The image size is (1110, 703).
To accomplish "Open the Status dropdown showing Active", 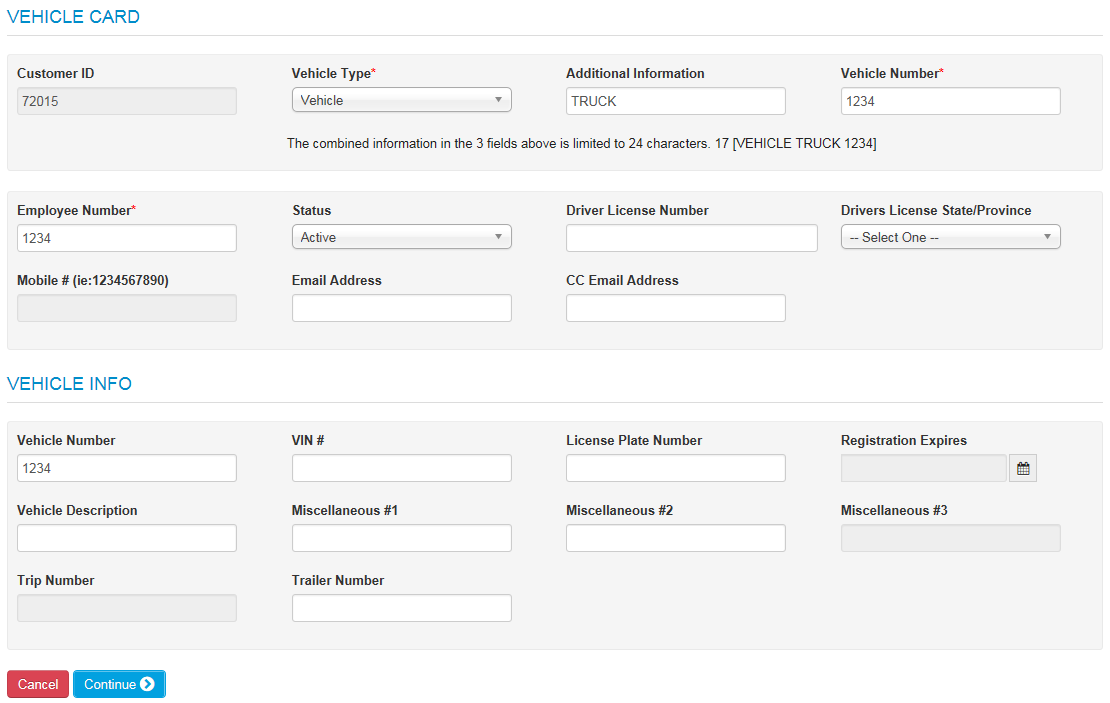I will pyautogui.click(x=400, y=237).
